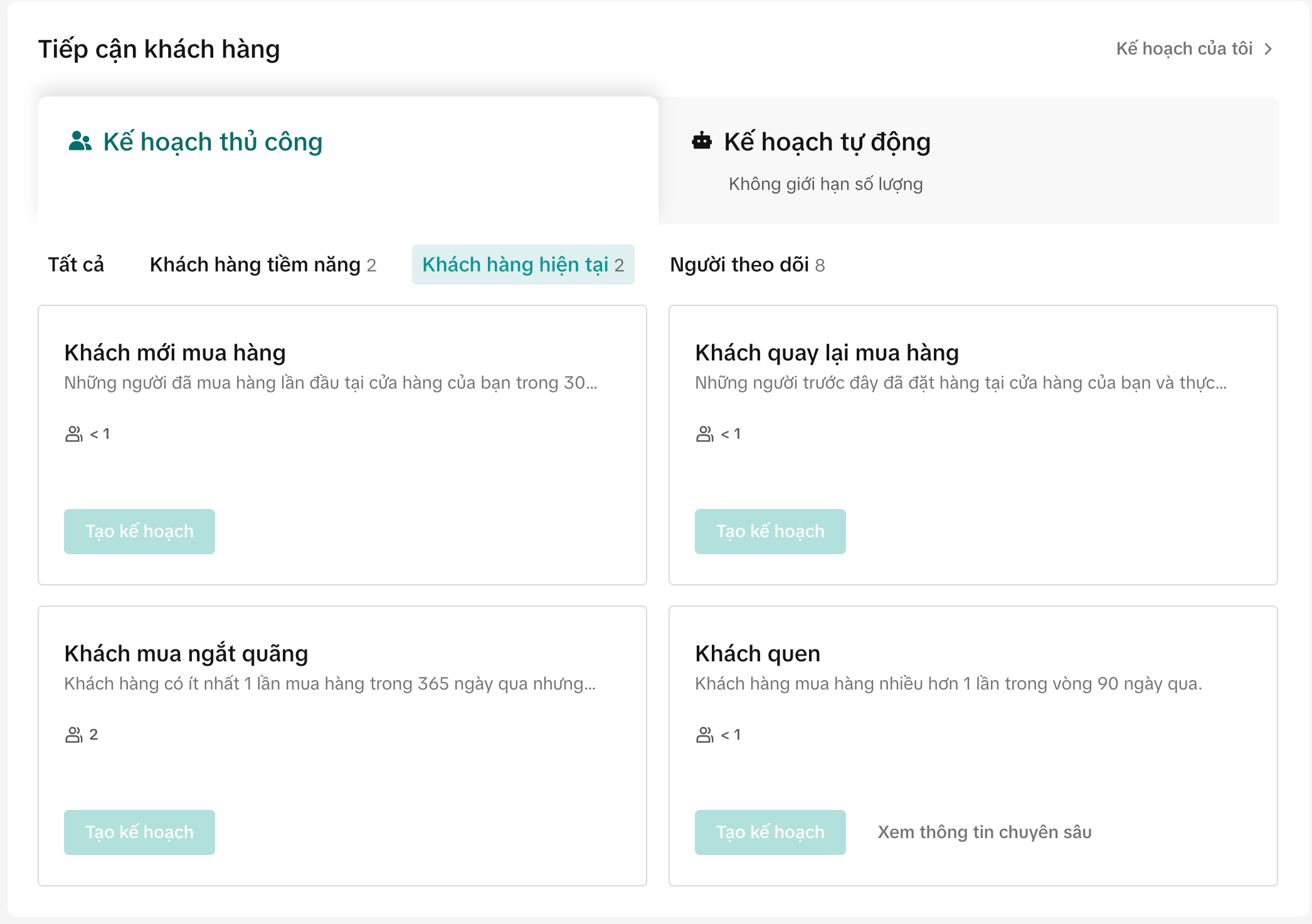Click the Khách mua ngắt quãng card title

click(x=186, y=653)
